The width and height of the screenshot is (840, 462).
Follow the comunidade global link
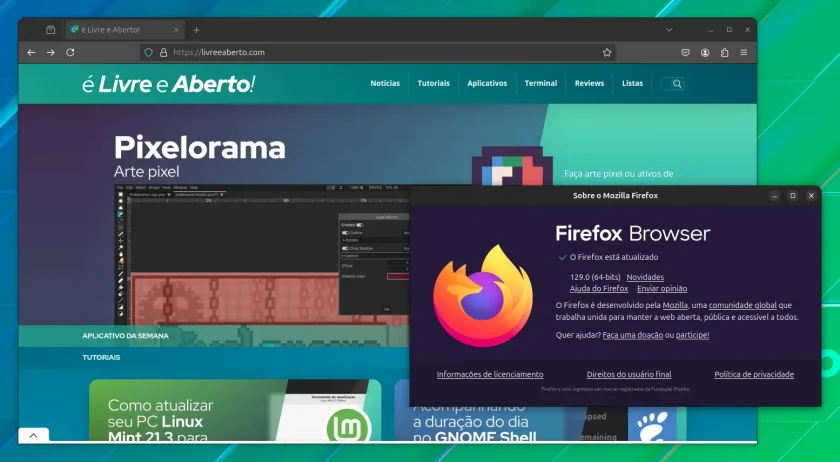(742, 305)
